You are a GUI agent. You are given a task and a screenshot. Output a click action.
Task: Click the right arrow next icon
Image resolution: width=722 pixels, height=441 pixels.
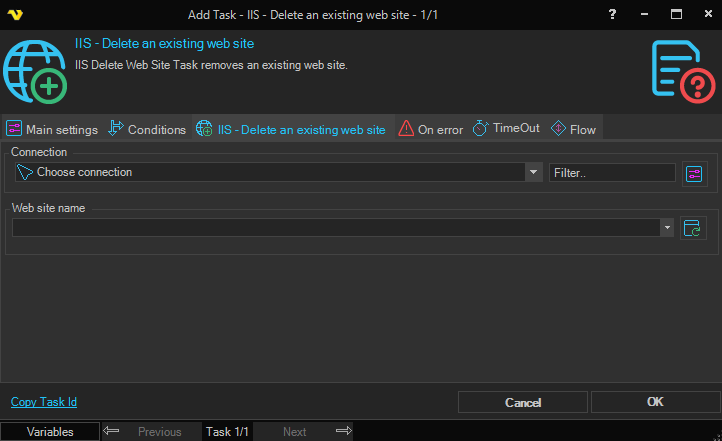[344, 431]
